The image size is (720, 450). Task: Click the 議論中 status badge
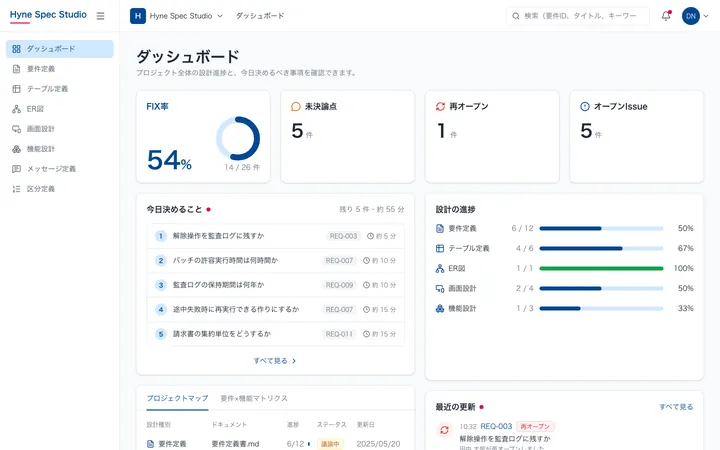pyautogui.click(x=330, y=444)
